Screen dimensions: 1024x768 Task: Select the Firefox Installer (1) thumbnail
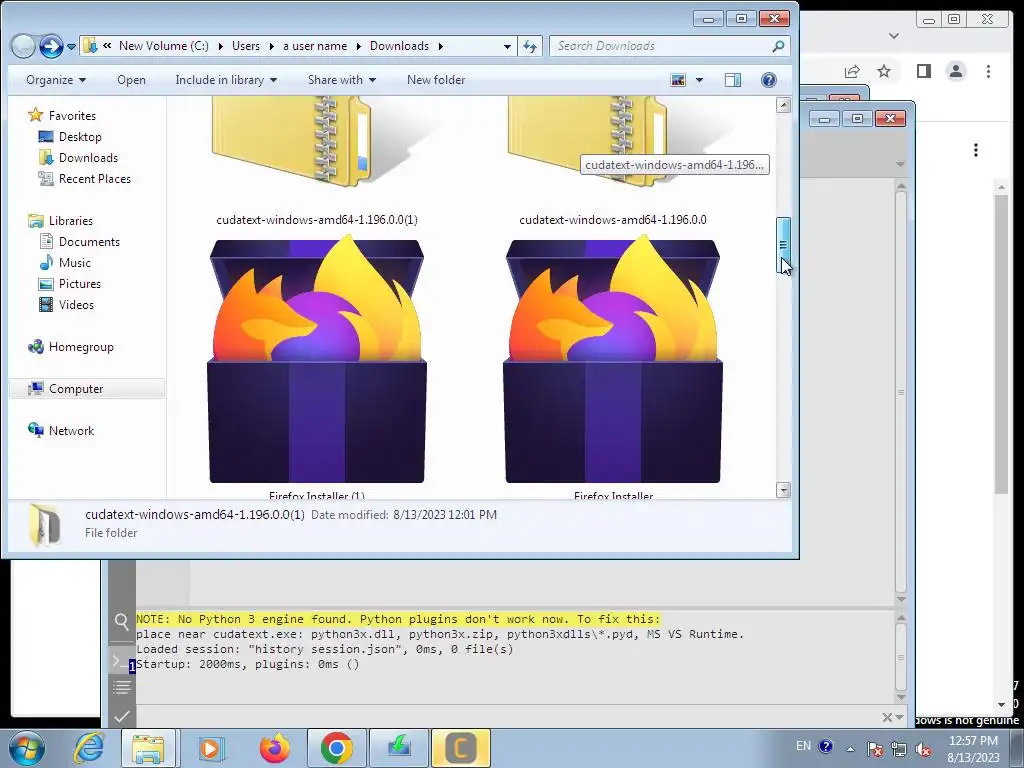(317, 360)
